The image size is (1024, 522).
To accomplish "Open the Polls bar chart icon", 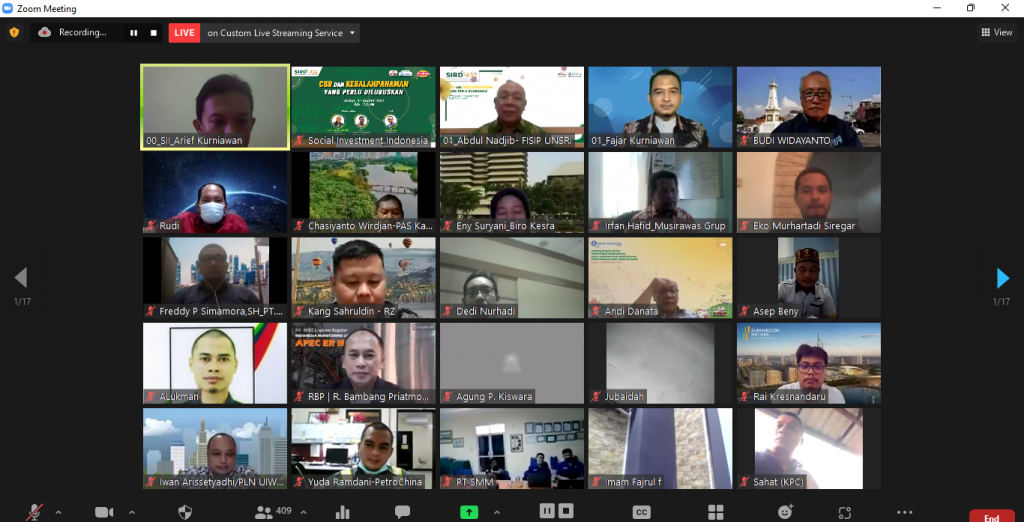I will coord(343,512).
